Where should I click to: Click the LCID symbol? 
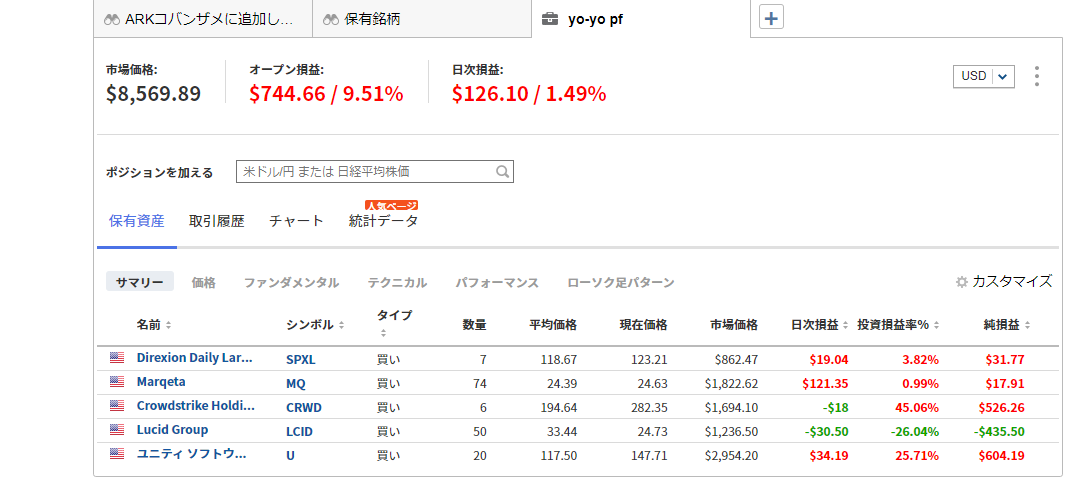[x=299, y=432]
